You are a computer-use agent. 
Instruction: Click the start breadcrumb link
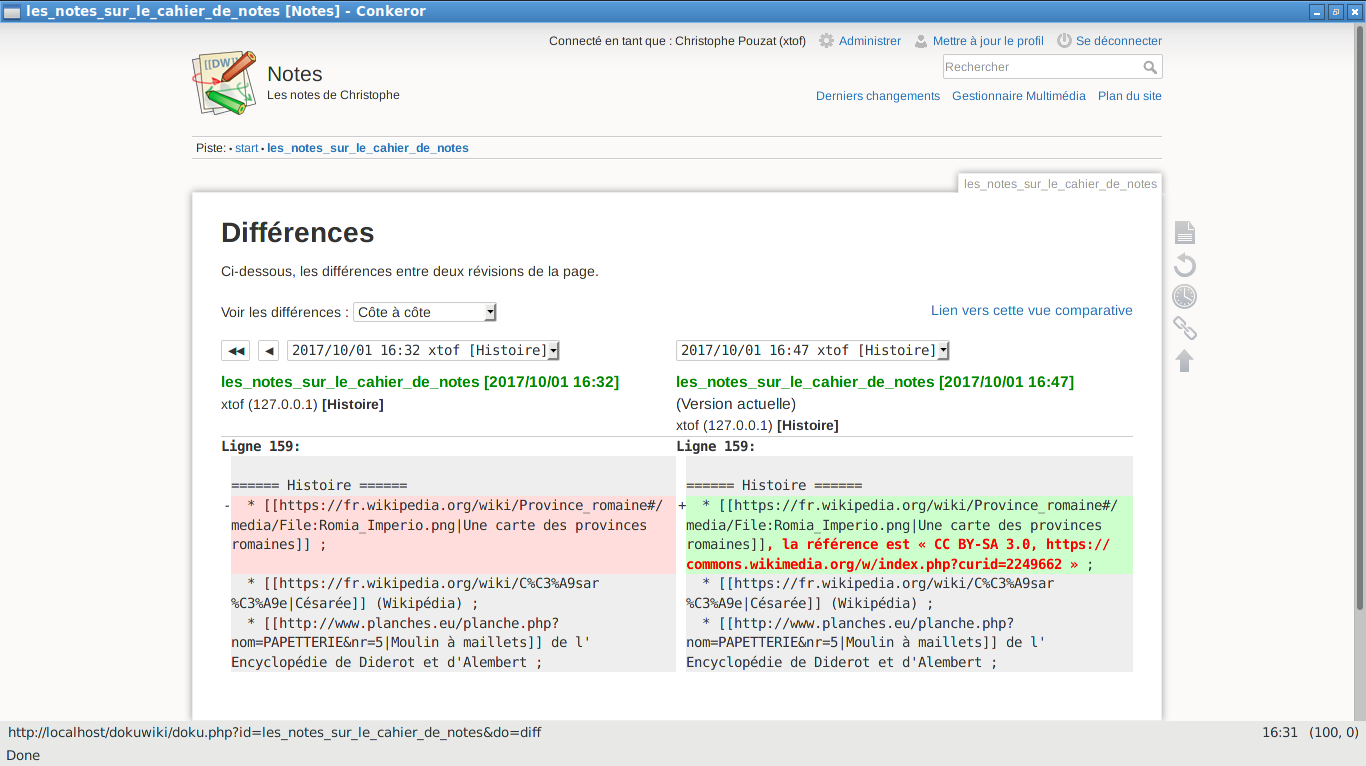pos(246,148)
